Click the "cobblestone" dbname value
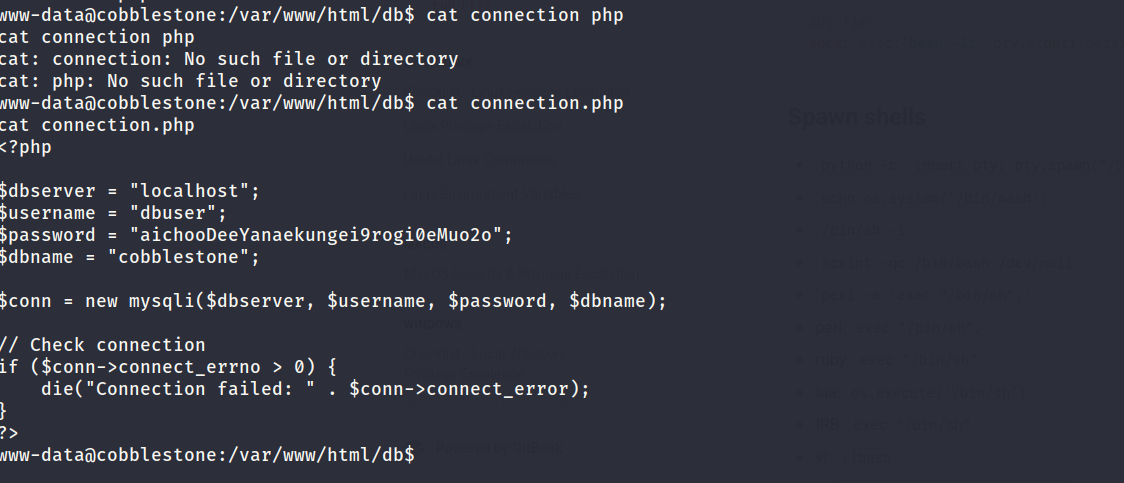 (x=184, y=257)
